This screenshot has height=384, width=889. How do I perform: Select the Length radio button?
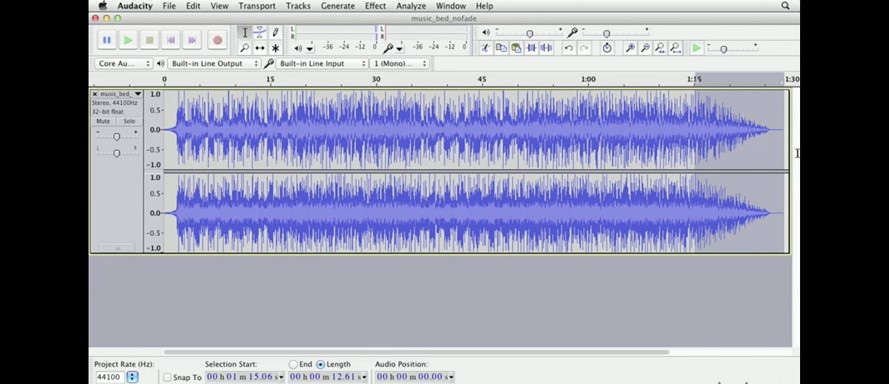pos(320,364)
